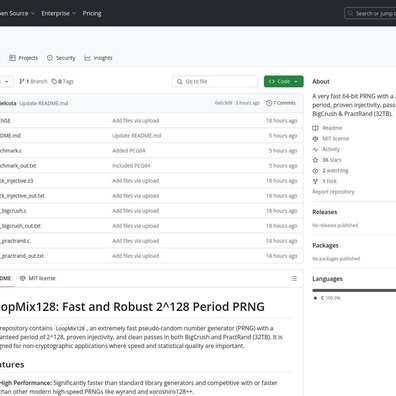Click the book icon beside Readme
Image resolution: width=396 pixels, height=396 pixels.
pyautogui.click(x=315, y=128)
